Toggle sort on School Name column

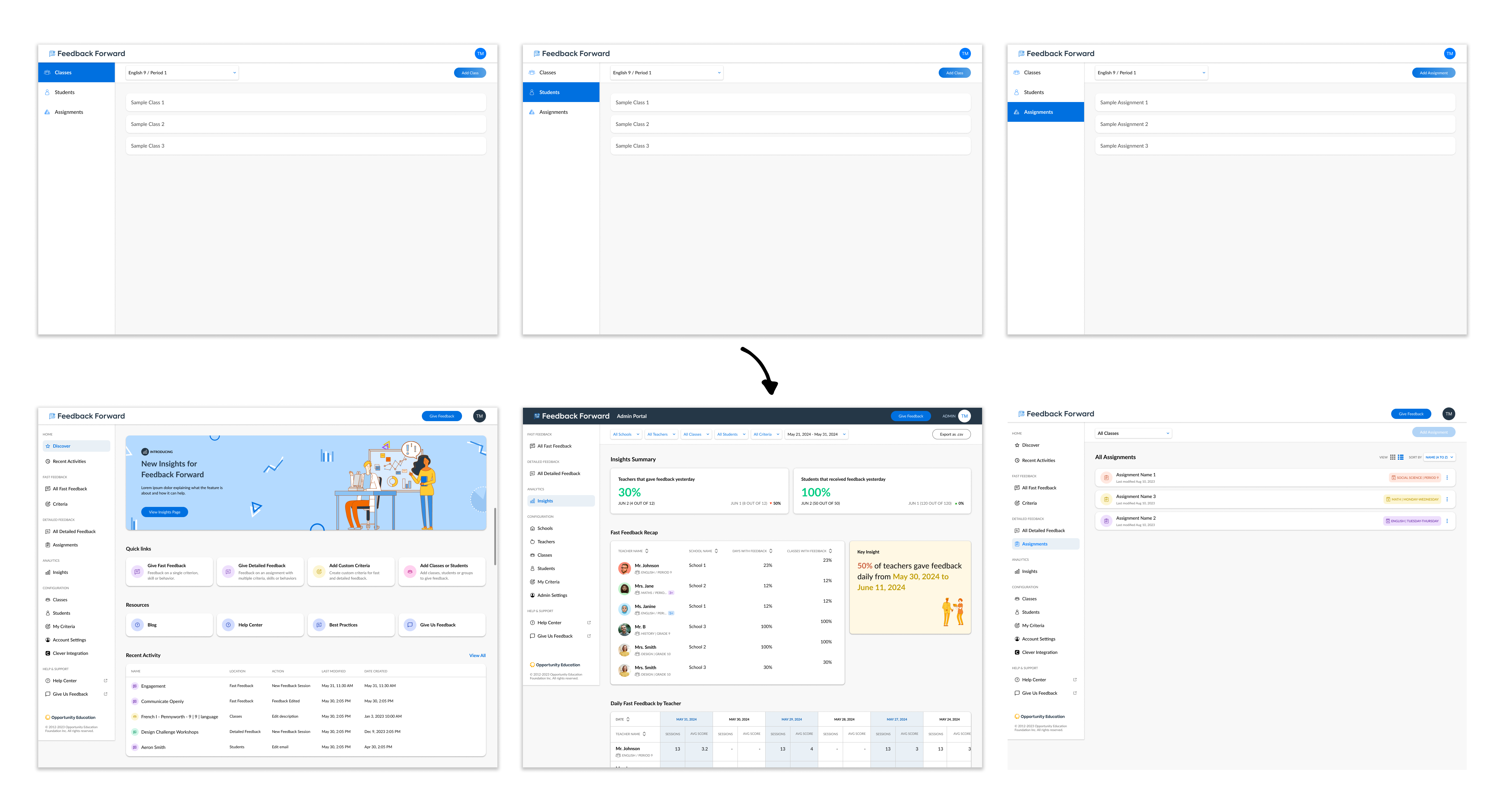716,551
